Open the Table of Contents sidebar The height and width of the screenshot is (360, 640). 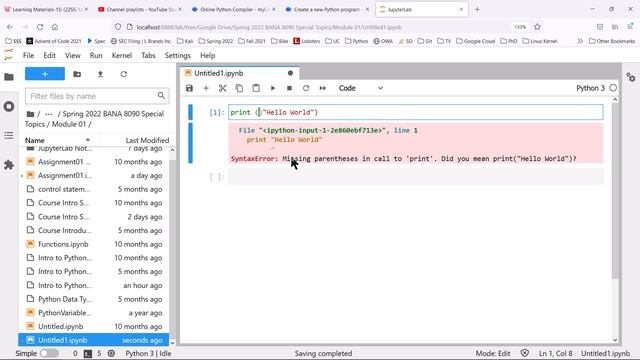[x=9, y=136]
